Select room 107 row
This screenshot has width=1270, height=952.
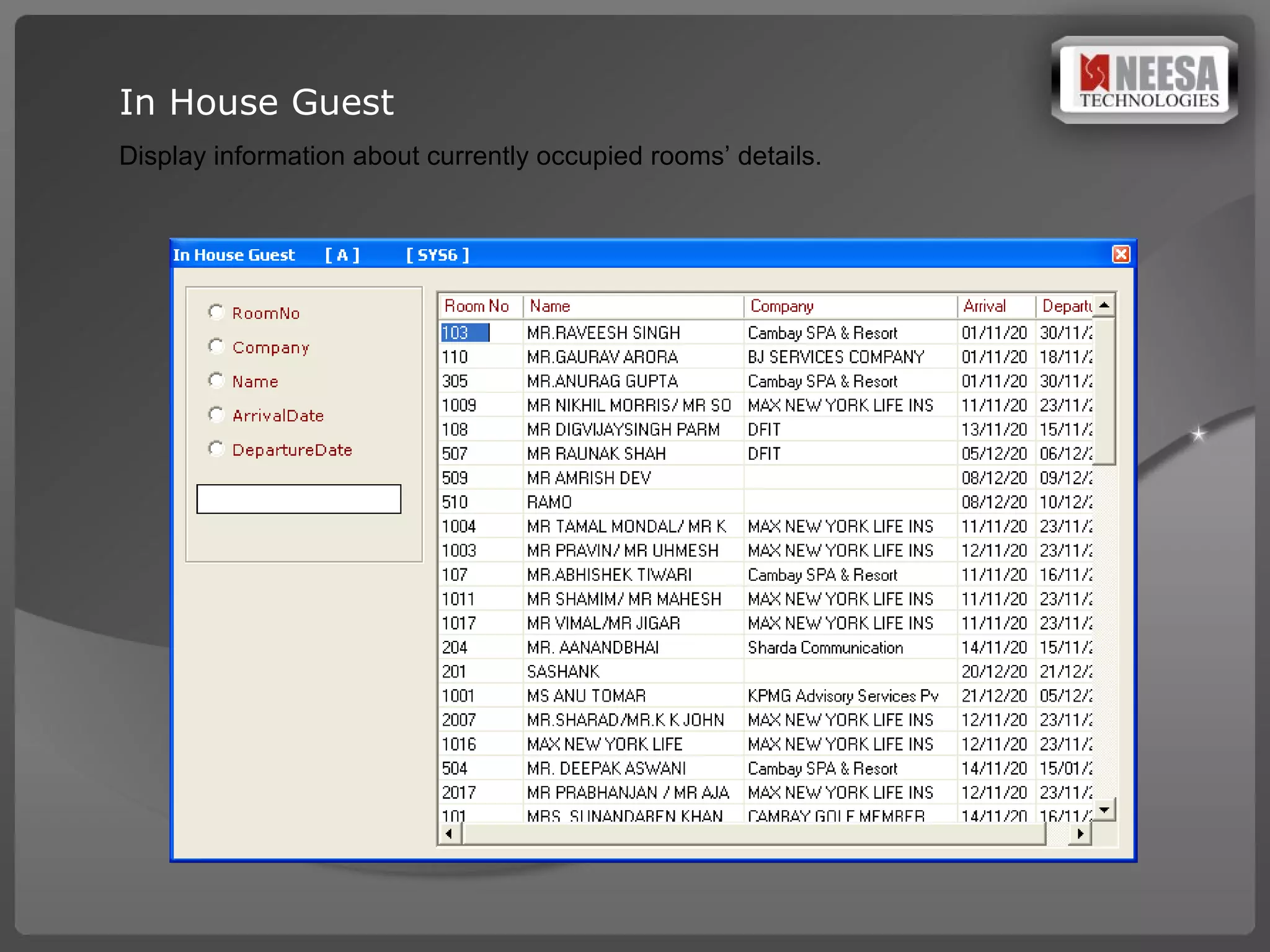pyautogui.click(x=766, y=575)
